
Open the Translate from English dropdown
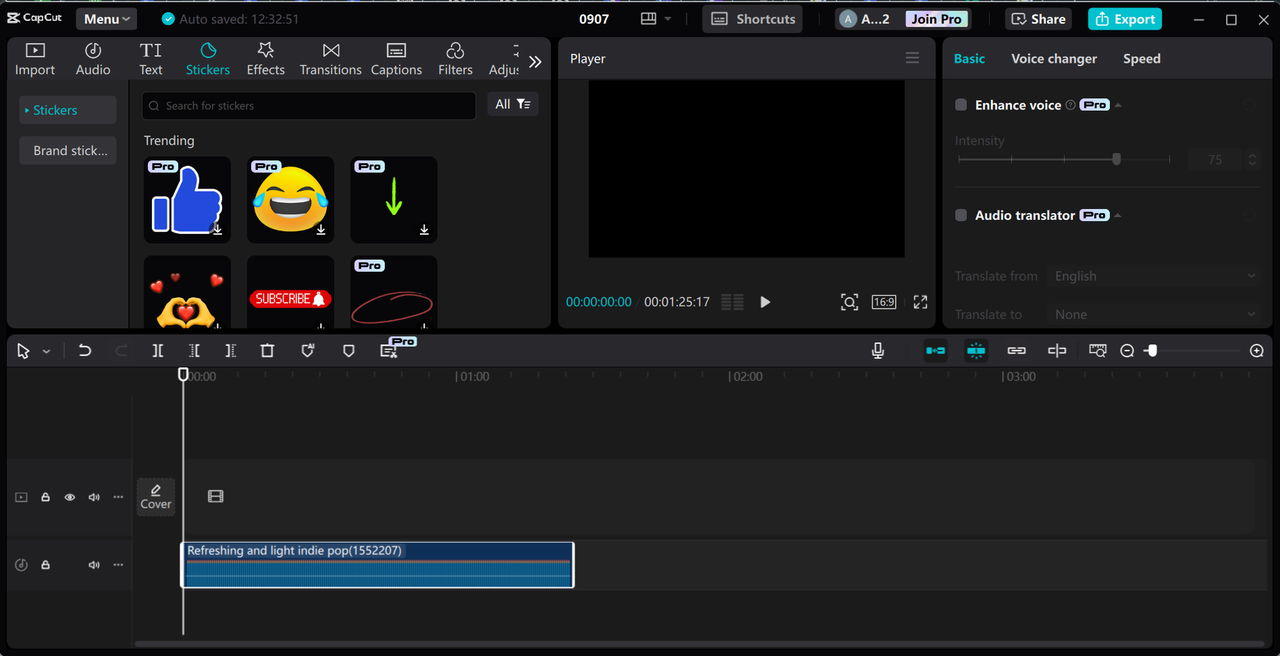(x=1156, y=276)
